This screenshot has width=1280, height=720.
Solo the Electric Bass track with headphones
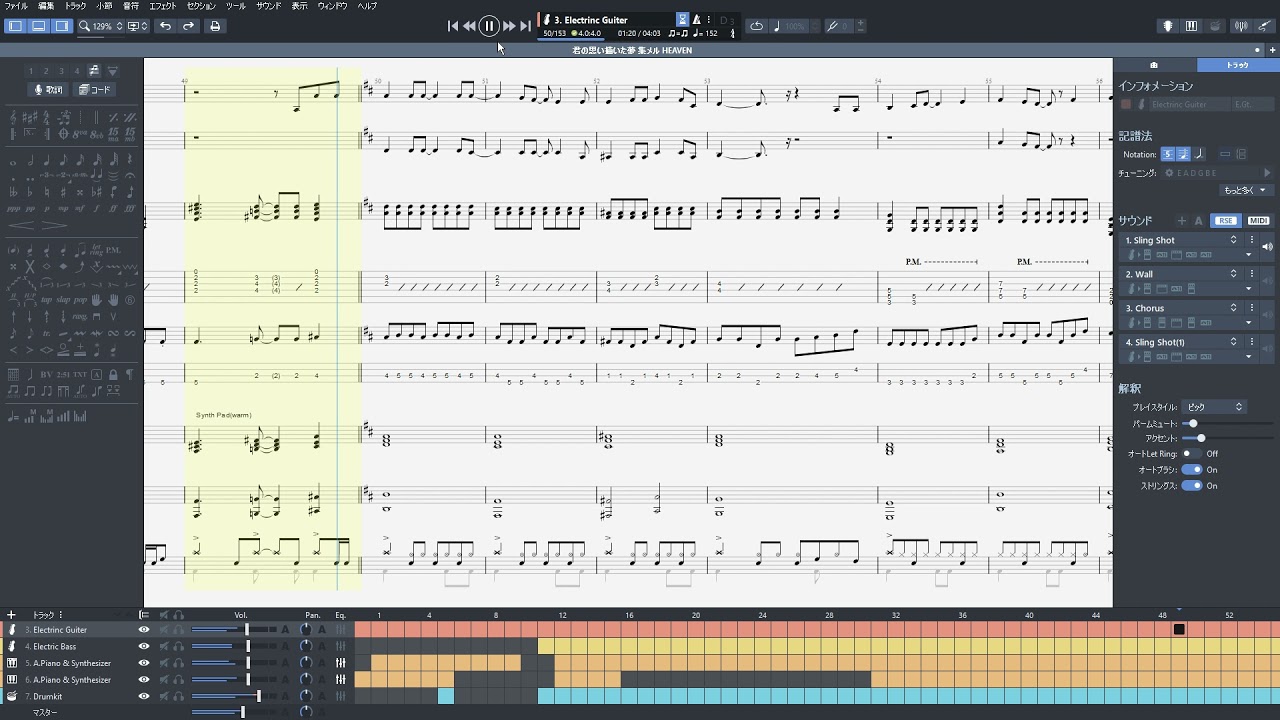178,647
